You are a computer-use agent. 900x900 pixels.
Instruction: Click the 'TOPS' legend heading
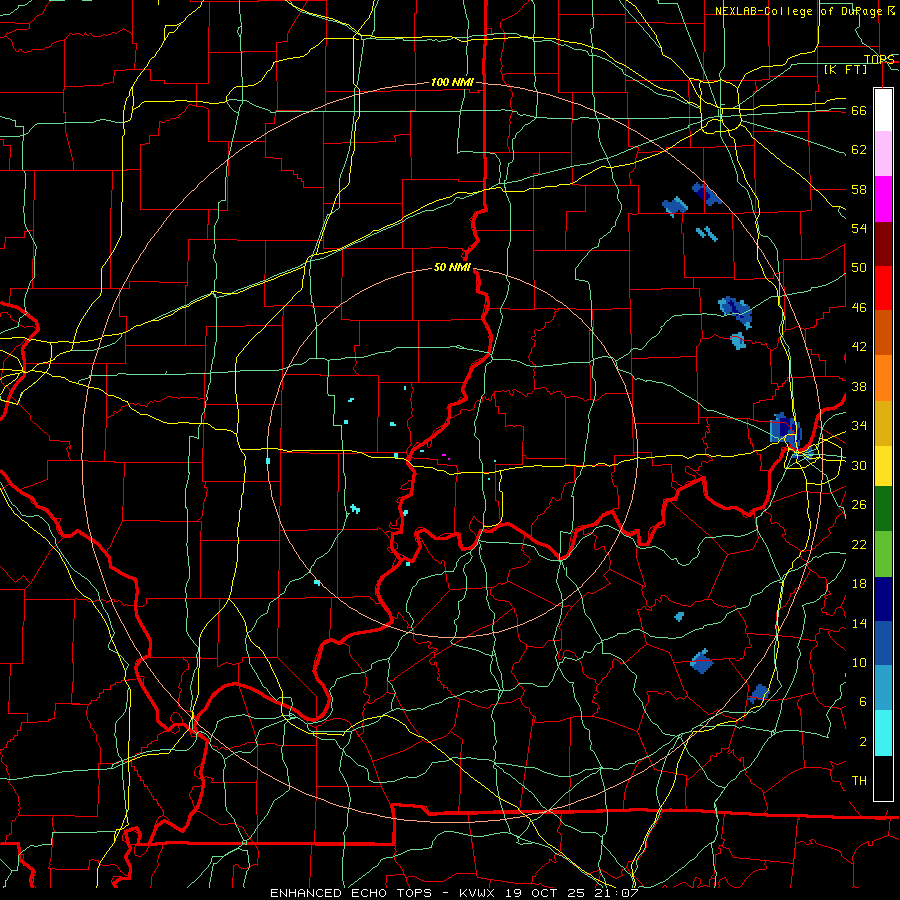pos(879,59)
